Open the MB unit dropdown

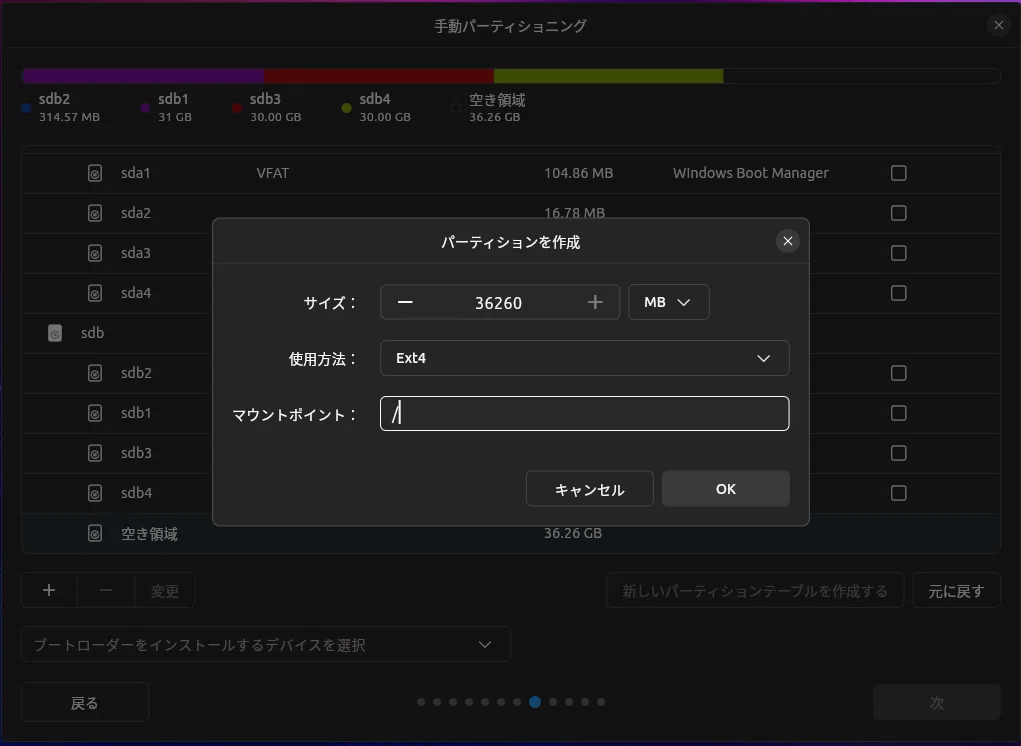pyautogui.click(x=668, y=302)
